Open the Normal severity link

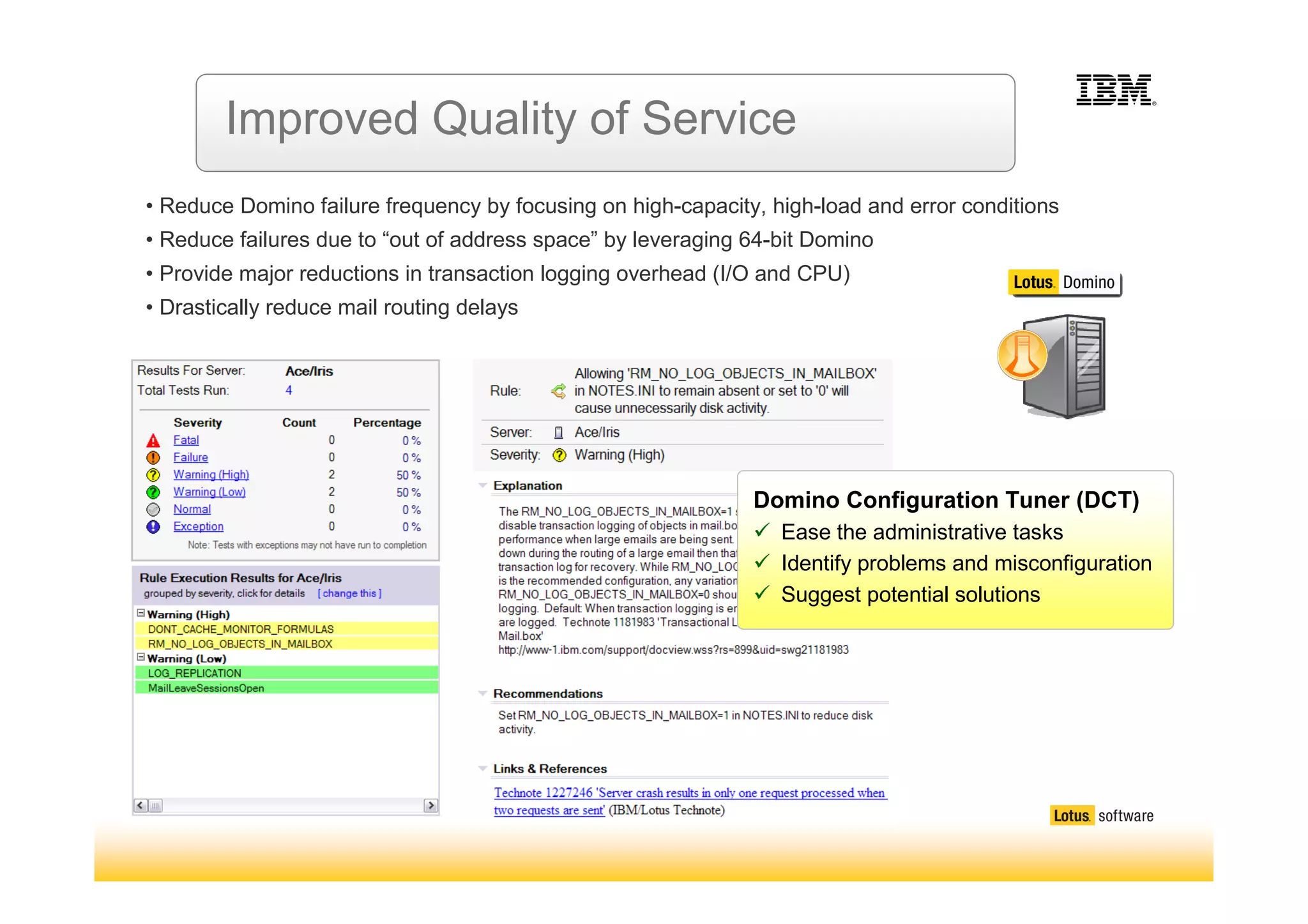click(192, 509)
